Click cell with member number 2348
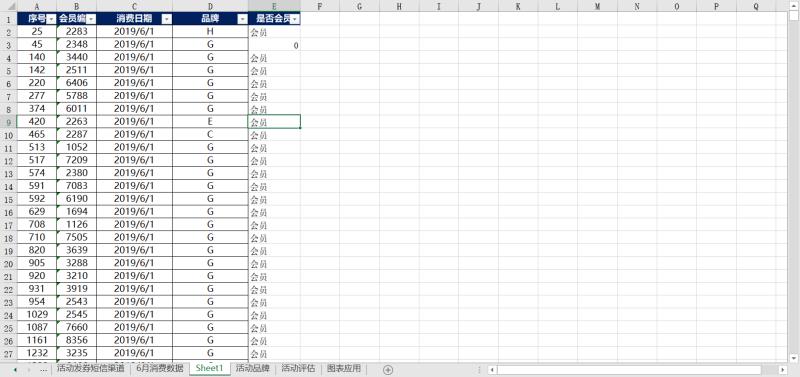This screenshot has width=800, height=377. point(77,44)
